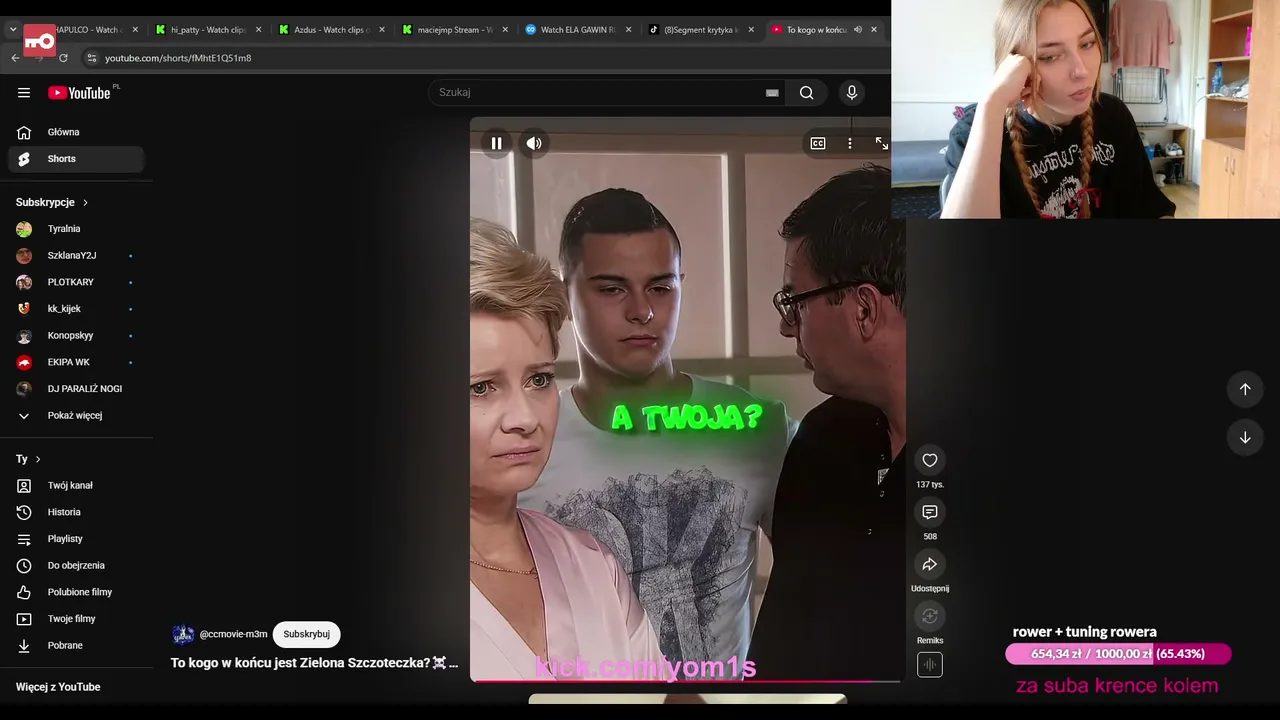
Task: Open the SzklanaY2J channel
Action: pos(76,256)
